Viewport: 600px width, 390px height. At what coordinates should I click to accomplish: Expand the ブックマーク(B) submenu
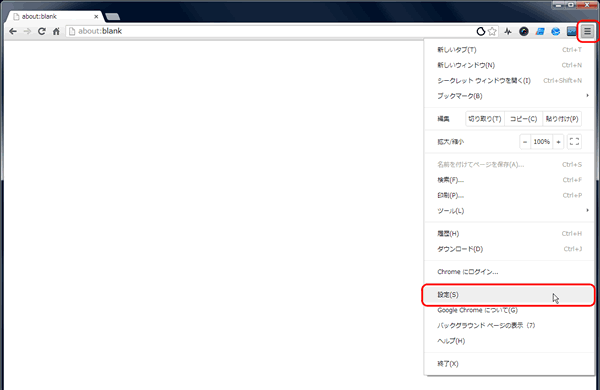(x=509, y=96)
